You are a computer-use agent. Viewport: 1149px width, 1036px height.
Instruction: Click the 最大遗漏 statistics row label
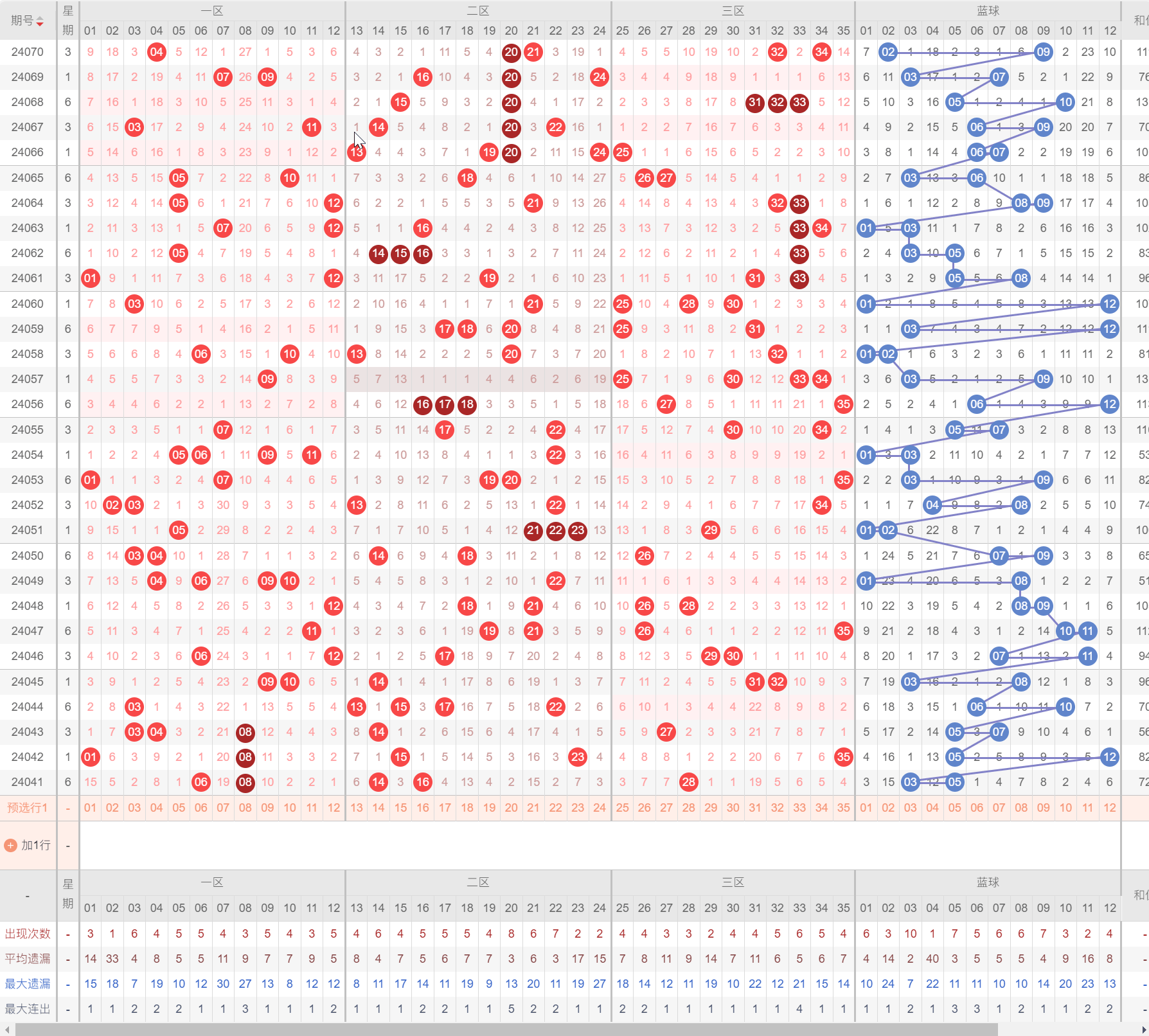coord(28,984)
